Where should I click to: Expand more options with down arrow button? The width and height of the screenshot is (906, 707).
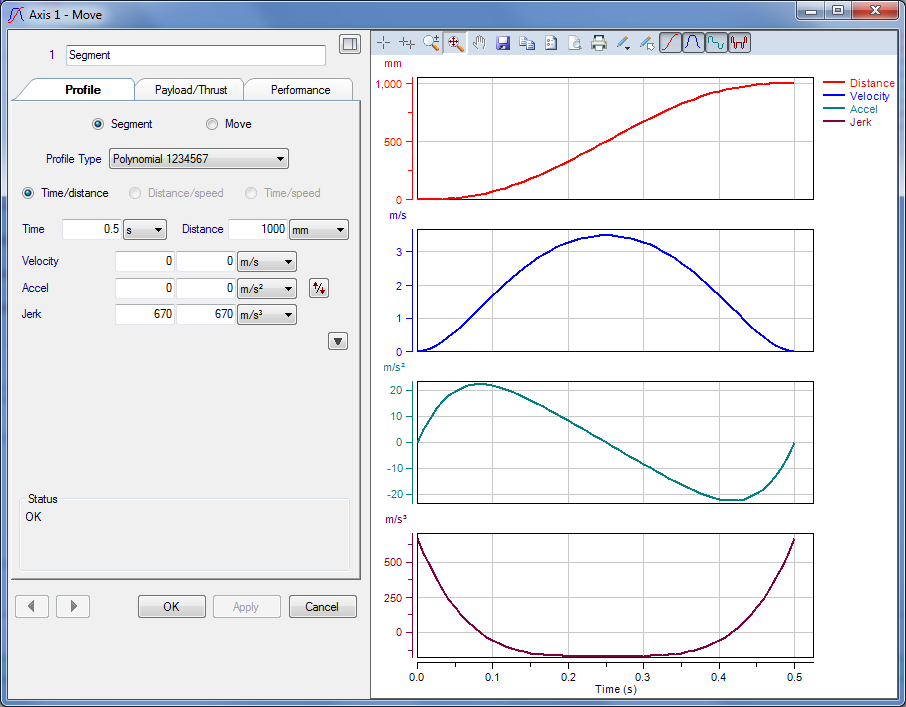coord(338,341)
